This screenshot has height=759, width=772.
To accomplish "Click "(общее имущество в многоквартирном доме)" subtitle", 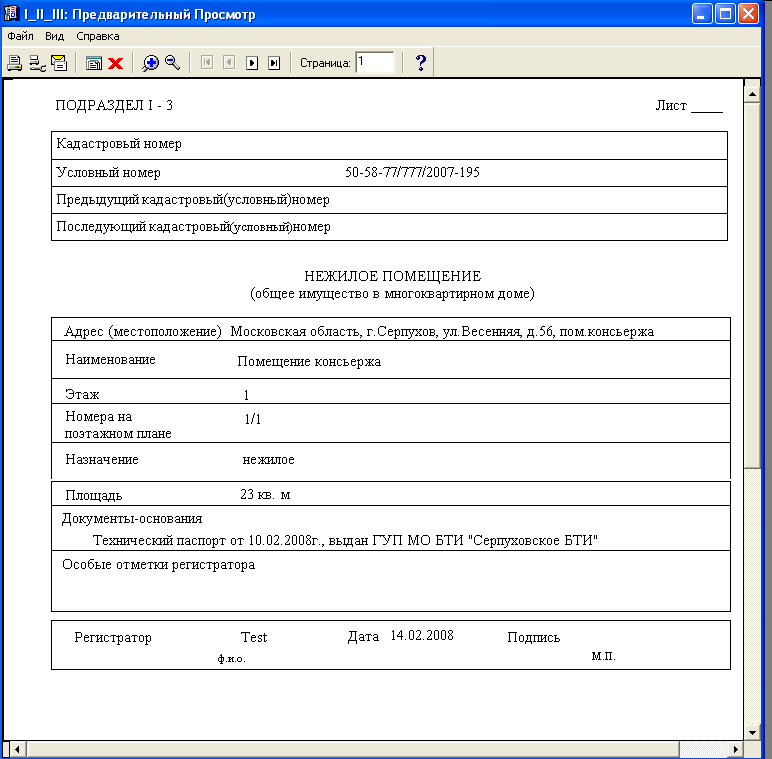I will click(392, 294).
